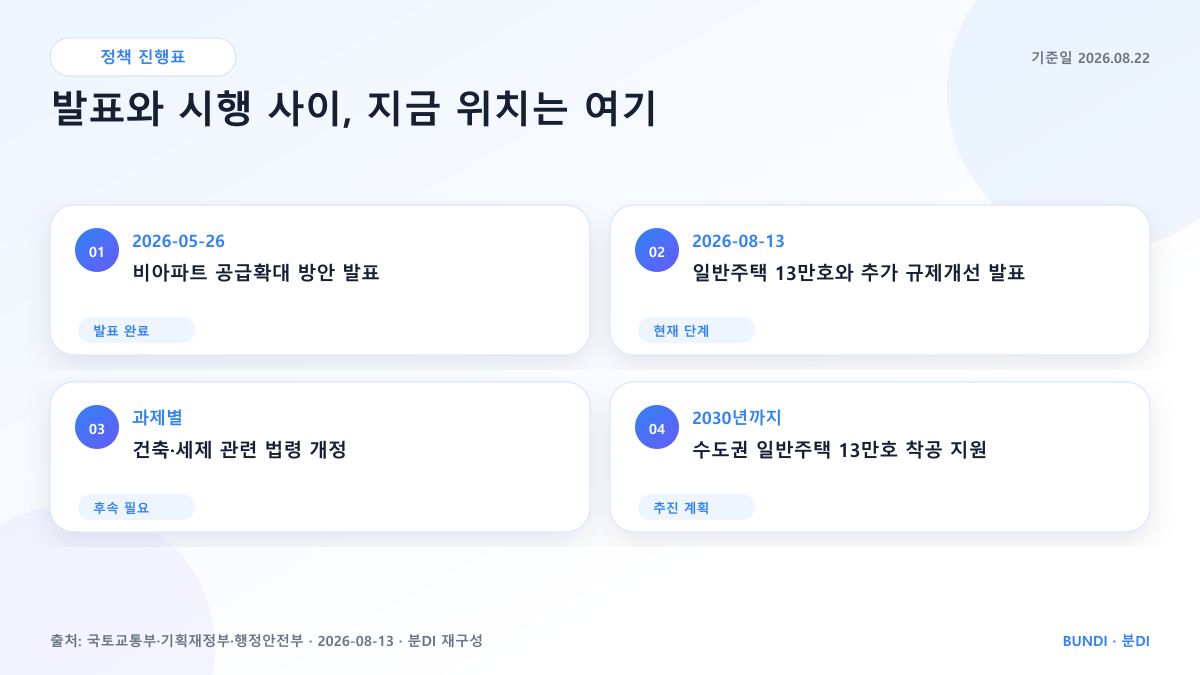Select the 건축·세제 관련 법령 개정 title

(240, 449)
